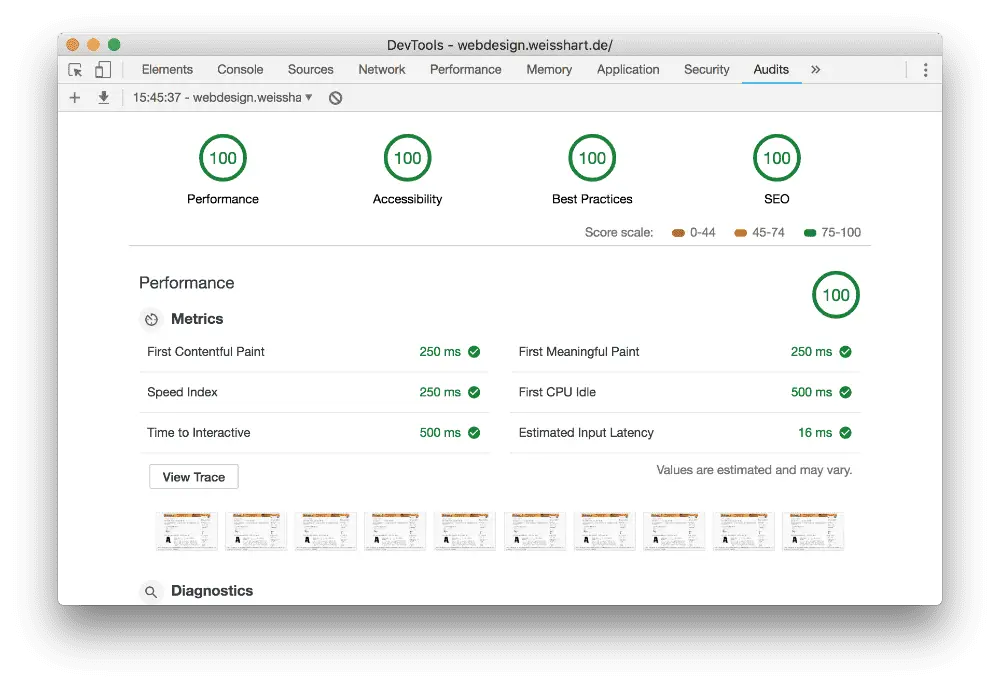Toggle the device toolbar icon
The width and height of the screenshot is (1000, 688).
pyautogui.click(x=103, y=70)
